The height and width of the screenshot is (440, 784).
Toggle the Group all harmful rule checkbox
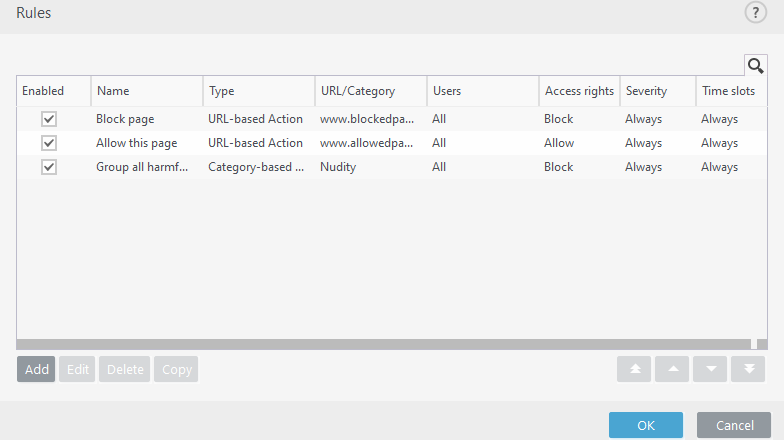point(48,167)
